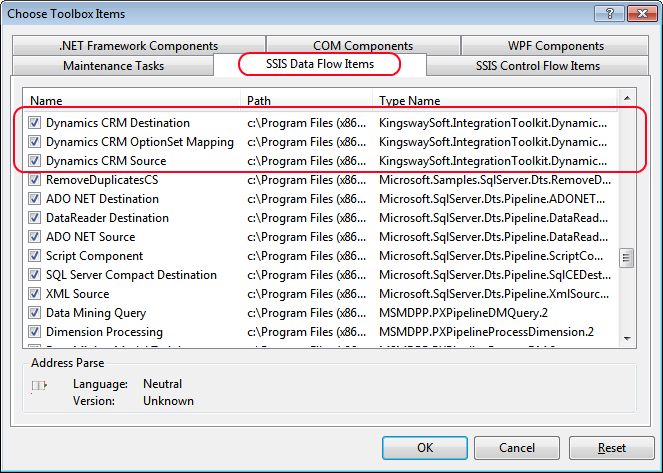Switch to SSIS Control Flow Items tab
Image resolution: width=663 pixels, height=473 pixels.
537,66
